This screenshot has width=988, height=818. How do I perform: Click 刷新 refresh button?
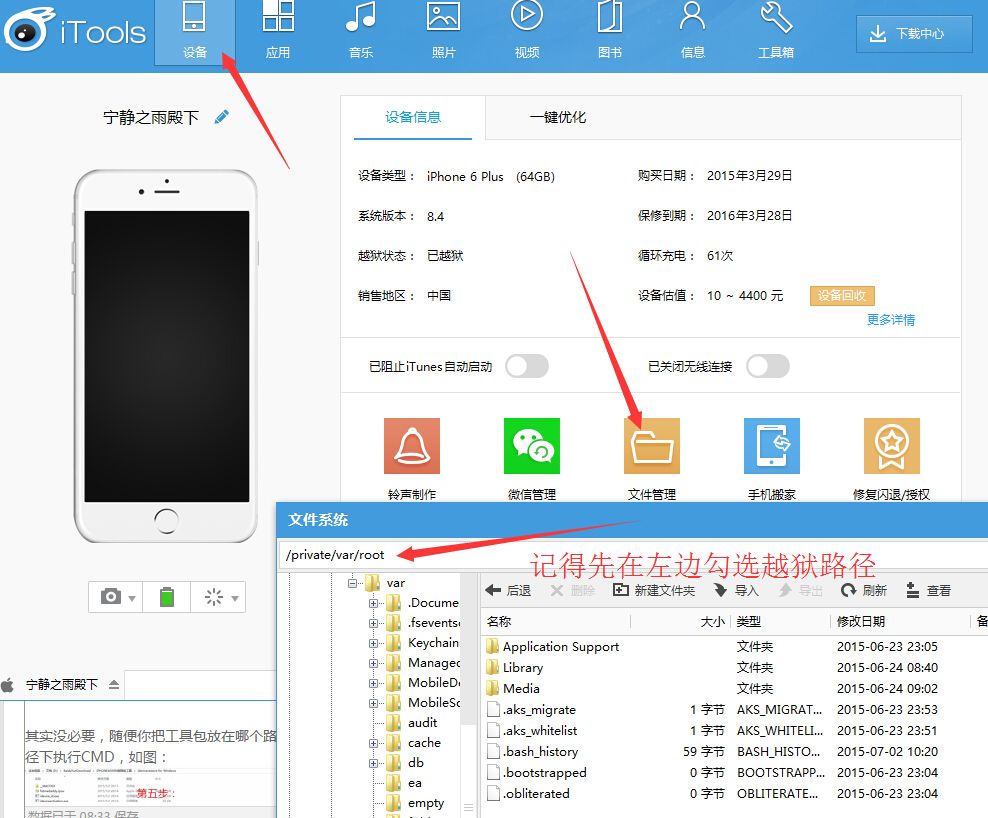(x=864, y=590)
